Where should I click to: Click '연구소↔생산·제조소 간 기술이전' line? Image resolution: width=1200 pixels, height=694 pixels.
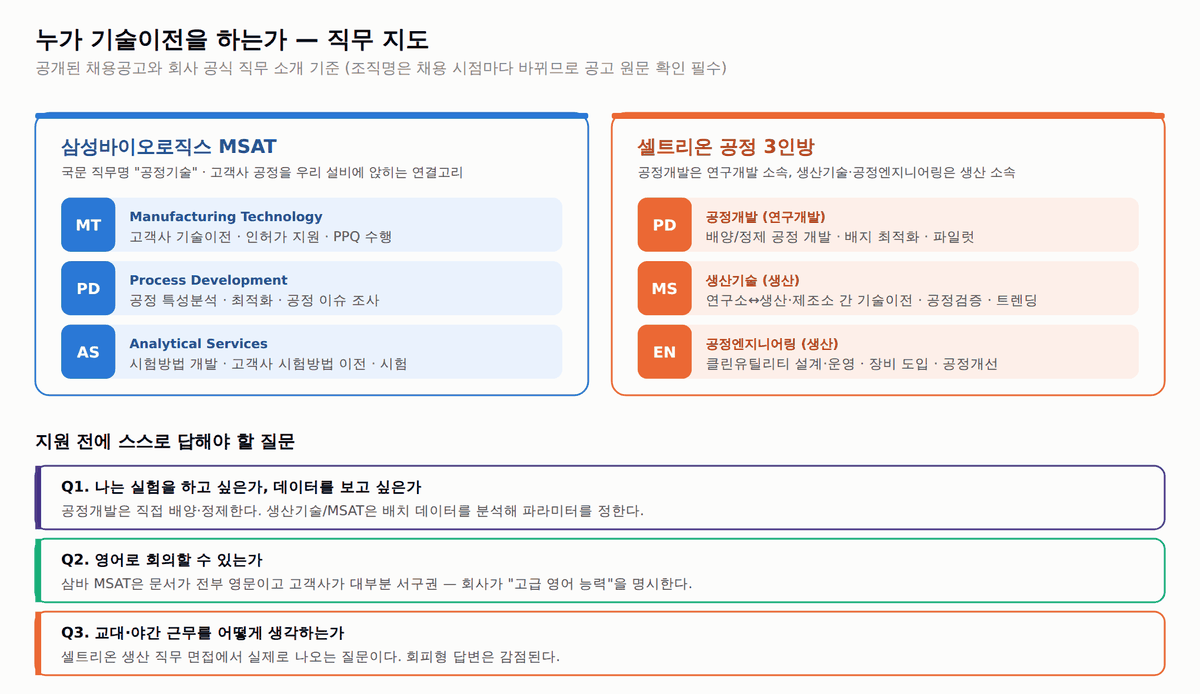pos(872,300)
